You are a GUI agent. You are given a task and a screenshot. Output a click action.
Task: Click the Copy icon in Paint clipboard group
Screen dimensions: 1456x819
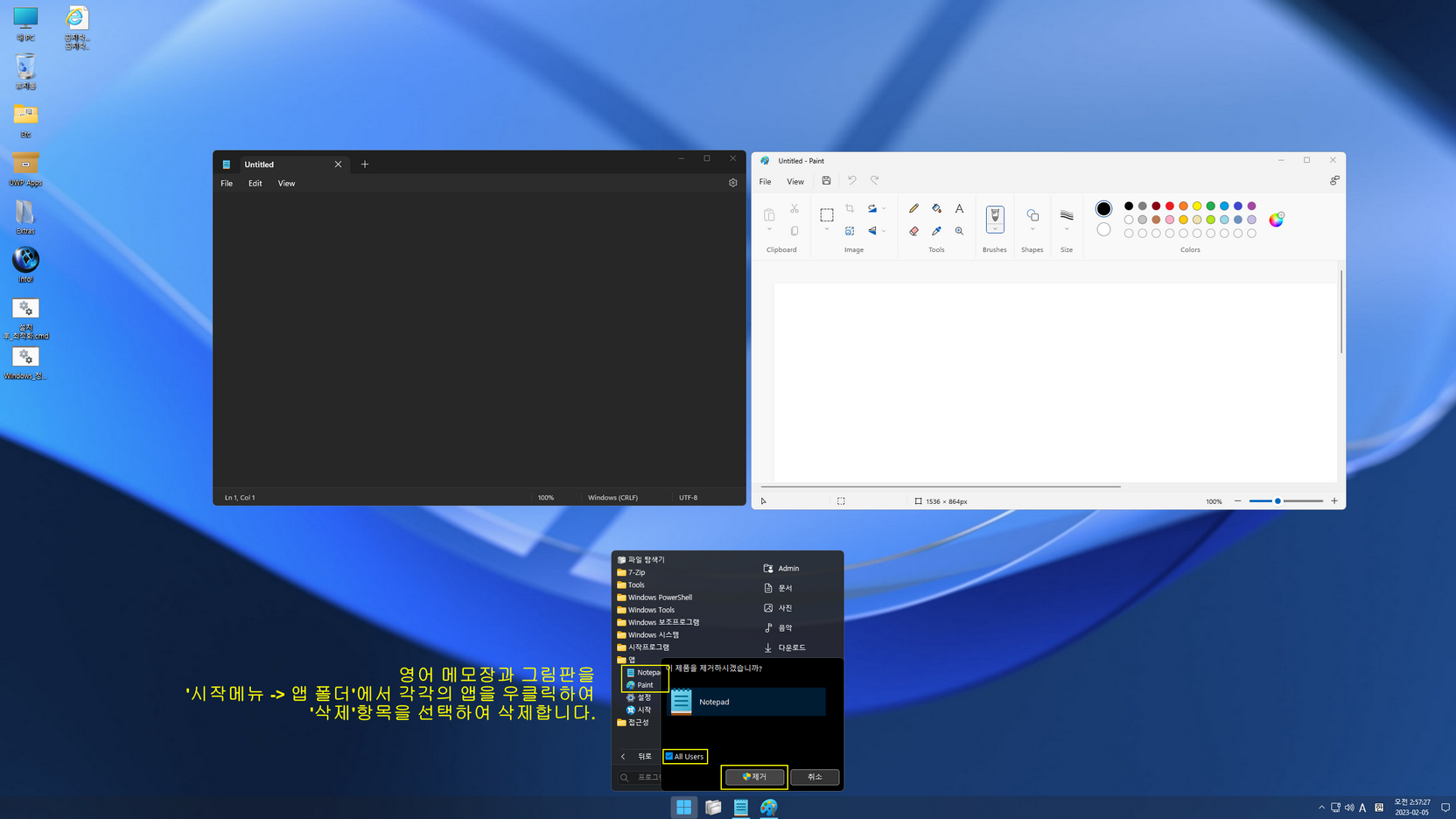click(794, 231)
